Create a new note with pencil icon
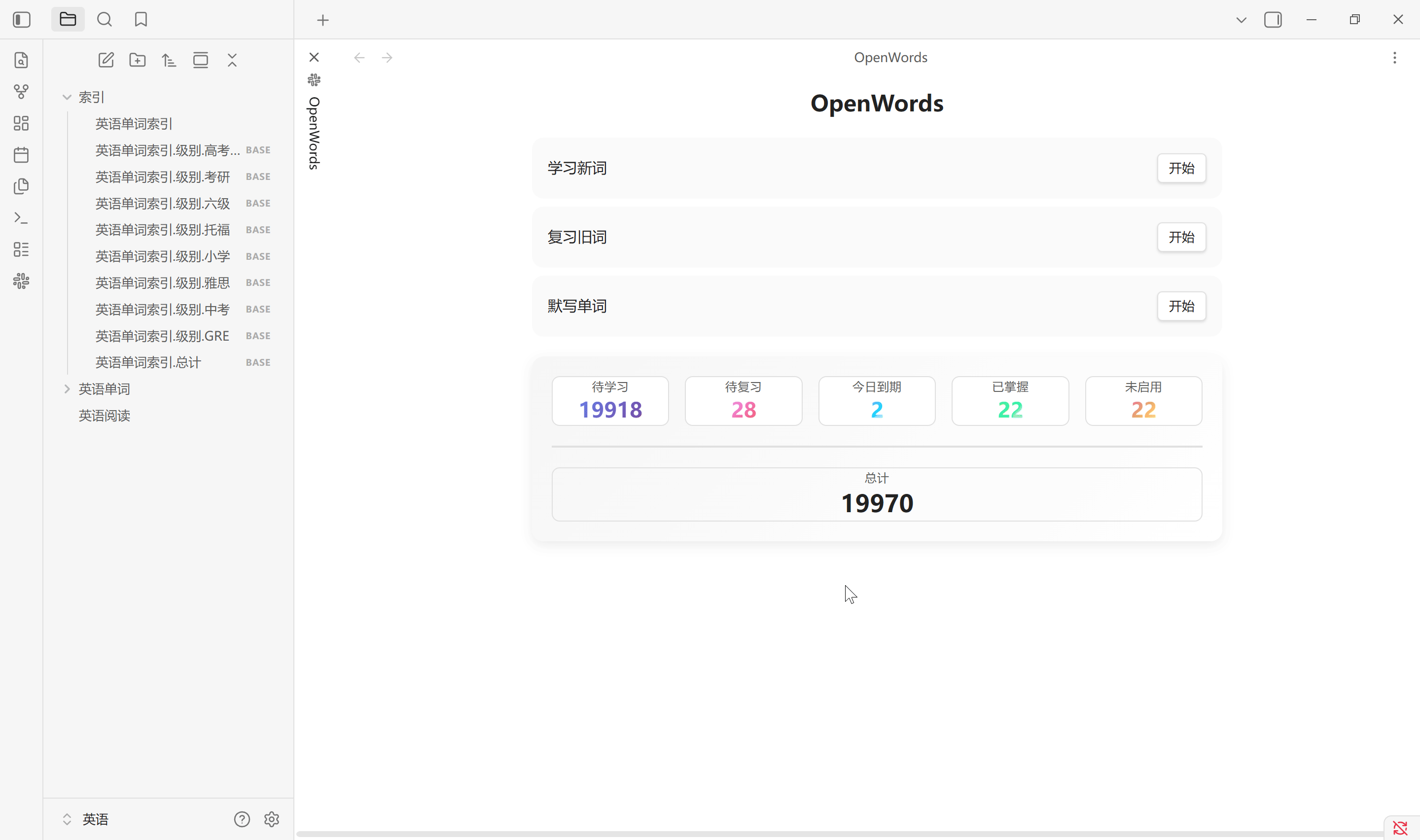The height and width of the screenshot is (840, 1420). 106,60
